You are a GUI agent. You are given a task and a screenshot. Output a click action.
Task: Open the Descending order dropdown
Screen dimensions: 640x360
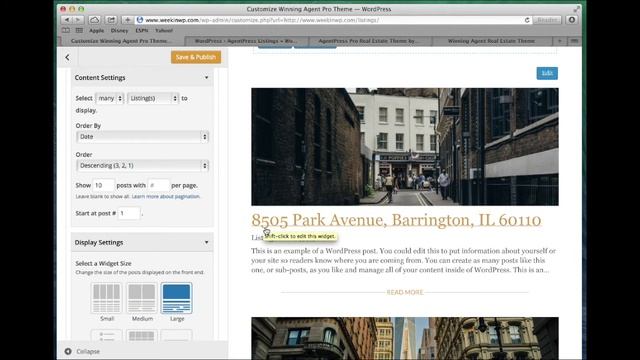(x=142, y=166)
